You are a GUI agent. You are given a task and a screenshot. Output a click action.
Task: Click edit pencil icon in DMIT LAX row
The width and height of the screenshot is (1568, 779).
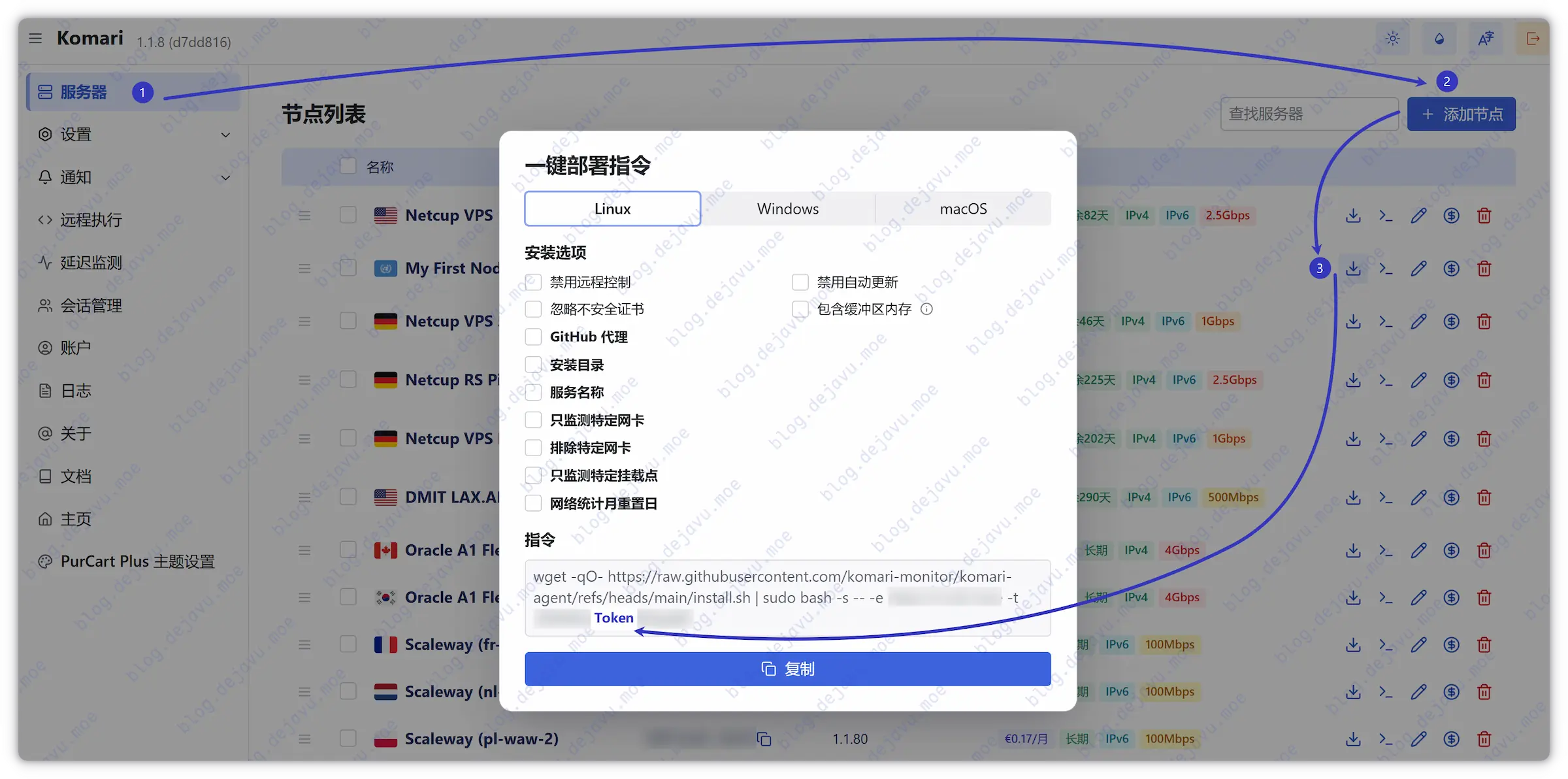[1418, 498]
